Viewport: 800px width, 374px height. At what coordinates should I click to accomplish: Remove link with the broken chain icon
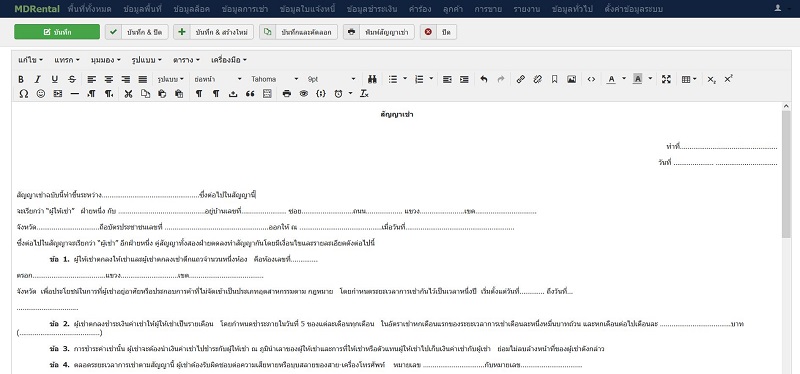[x=537, y=79]
